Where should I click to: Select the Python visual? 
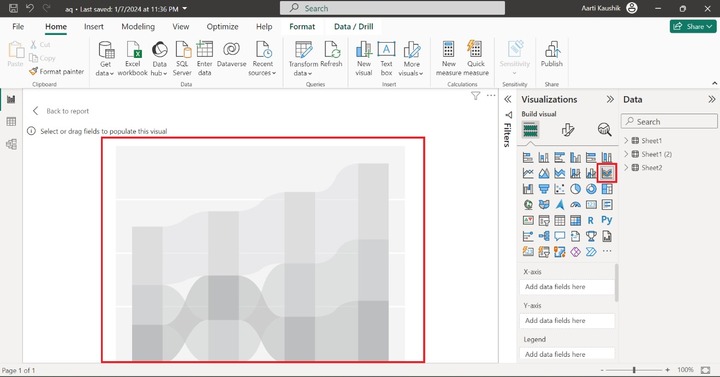tap(607, 220)
